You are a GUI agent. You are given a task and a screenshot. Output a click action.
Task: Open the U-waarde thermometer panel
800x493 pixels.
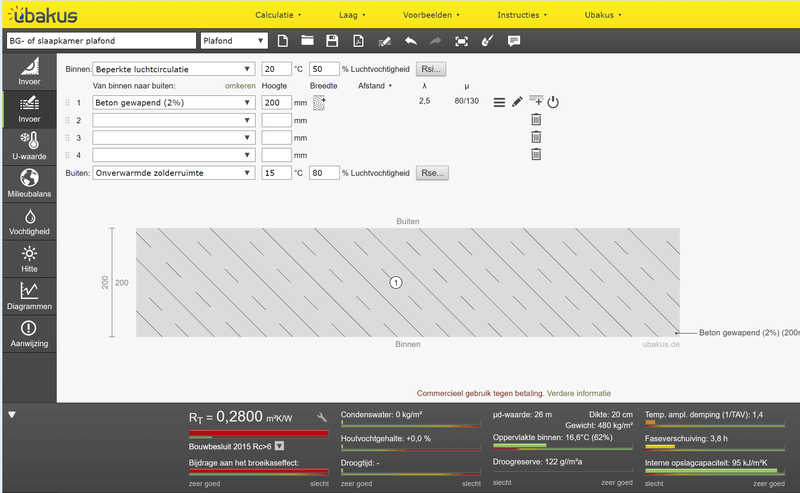pyautogui.click(x=29, y=146)
